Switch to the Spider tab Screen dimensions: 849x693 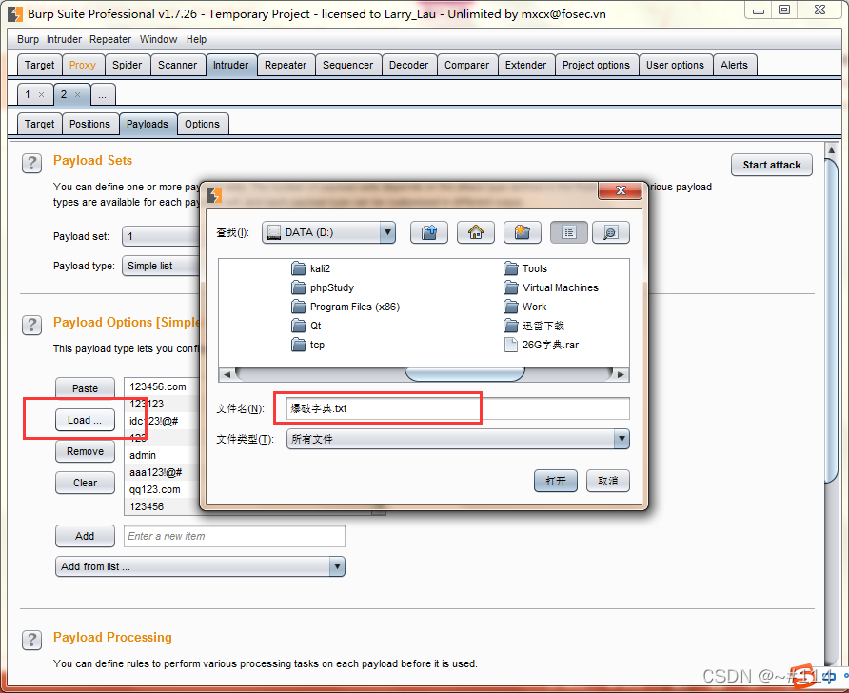[127, 66]
